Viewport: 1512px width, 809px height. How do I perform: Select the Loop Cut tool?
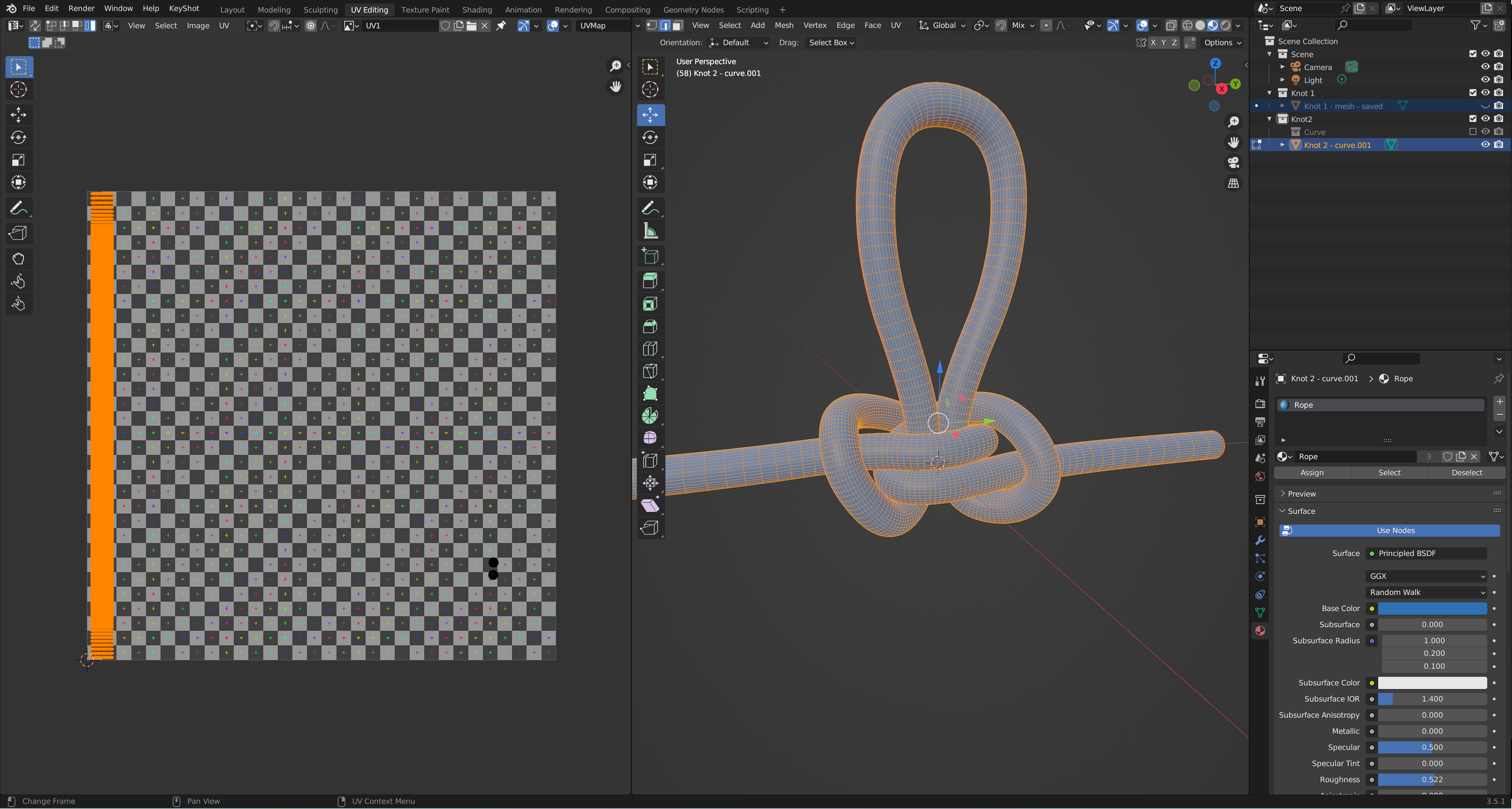[650, 348]
